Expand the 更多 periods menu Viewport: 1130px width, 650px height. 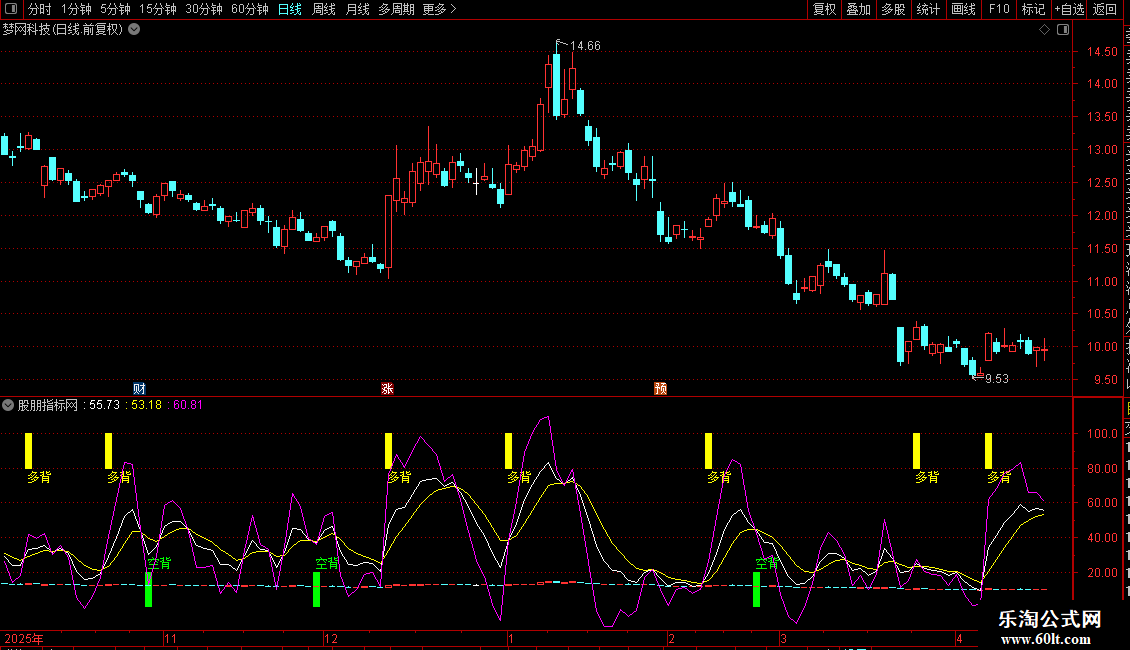439,9
